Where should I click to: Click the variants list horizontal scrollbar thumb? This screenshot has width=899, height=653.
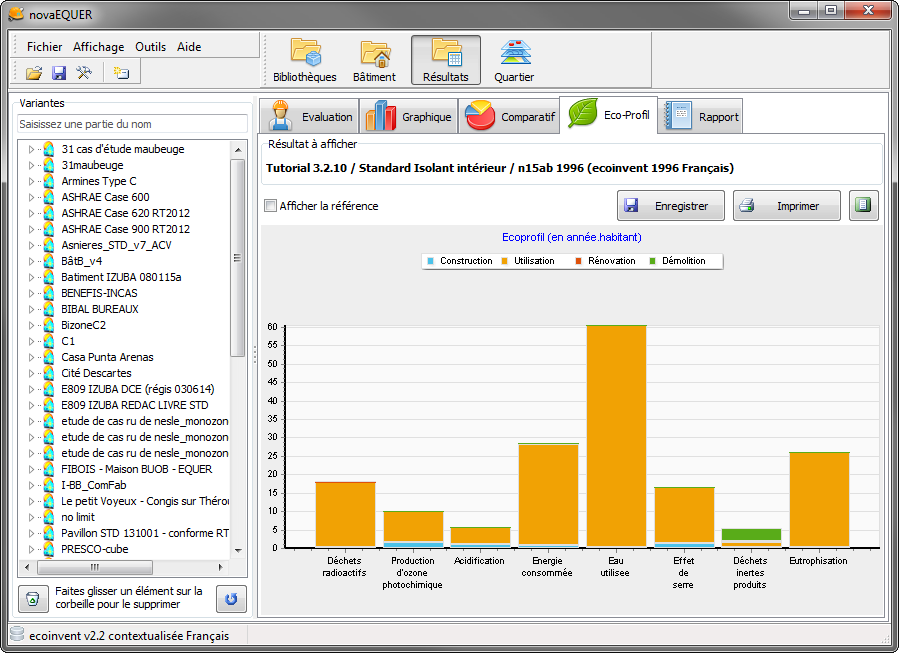click(x=95, y=568)
